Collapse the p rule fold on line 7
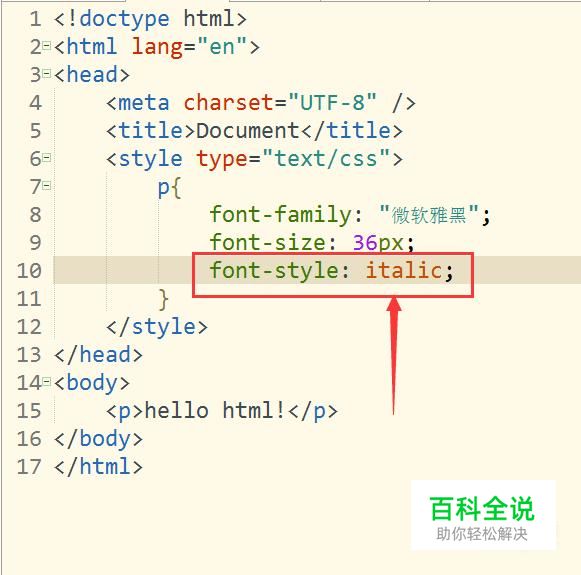This screenshot has width=581, height=575. pyautogui.click(x=46, y=185)
